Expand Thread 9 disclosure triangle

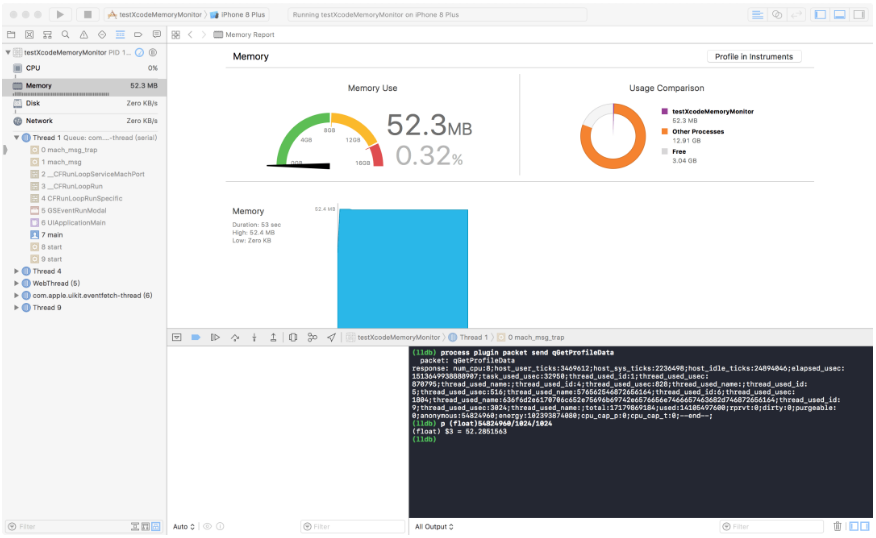click(x=17, y=308)
